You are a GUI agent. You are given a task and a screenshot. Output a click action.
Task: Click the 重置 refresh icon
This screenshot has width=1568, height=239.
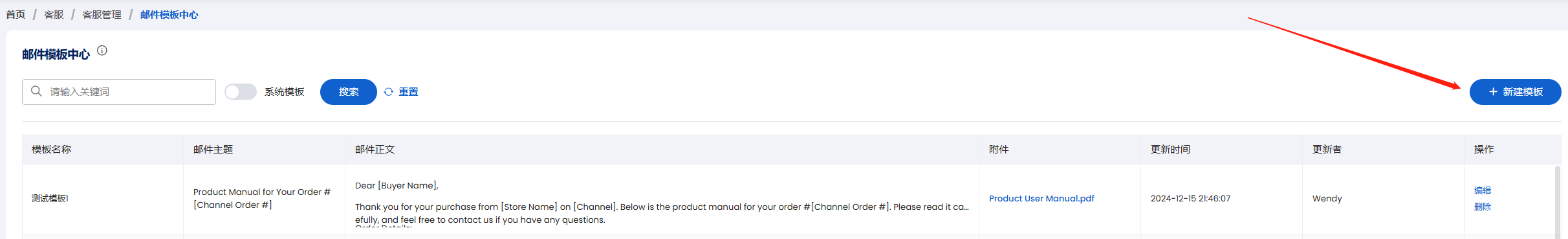point(389,92)
